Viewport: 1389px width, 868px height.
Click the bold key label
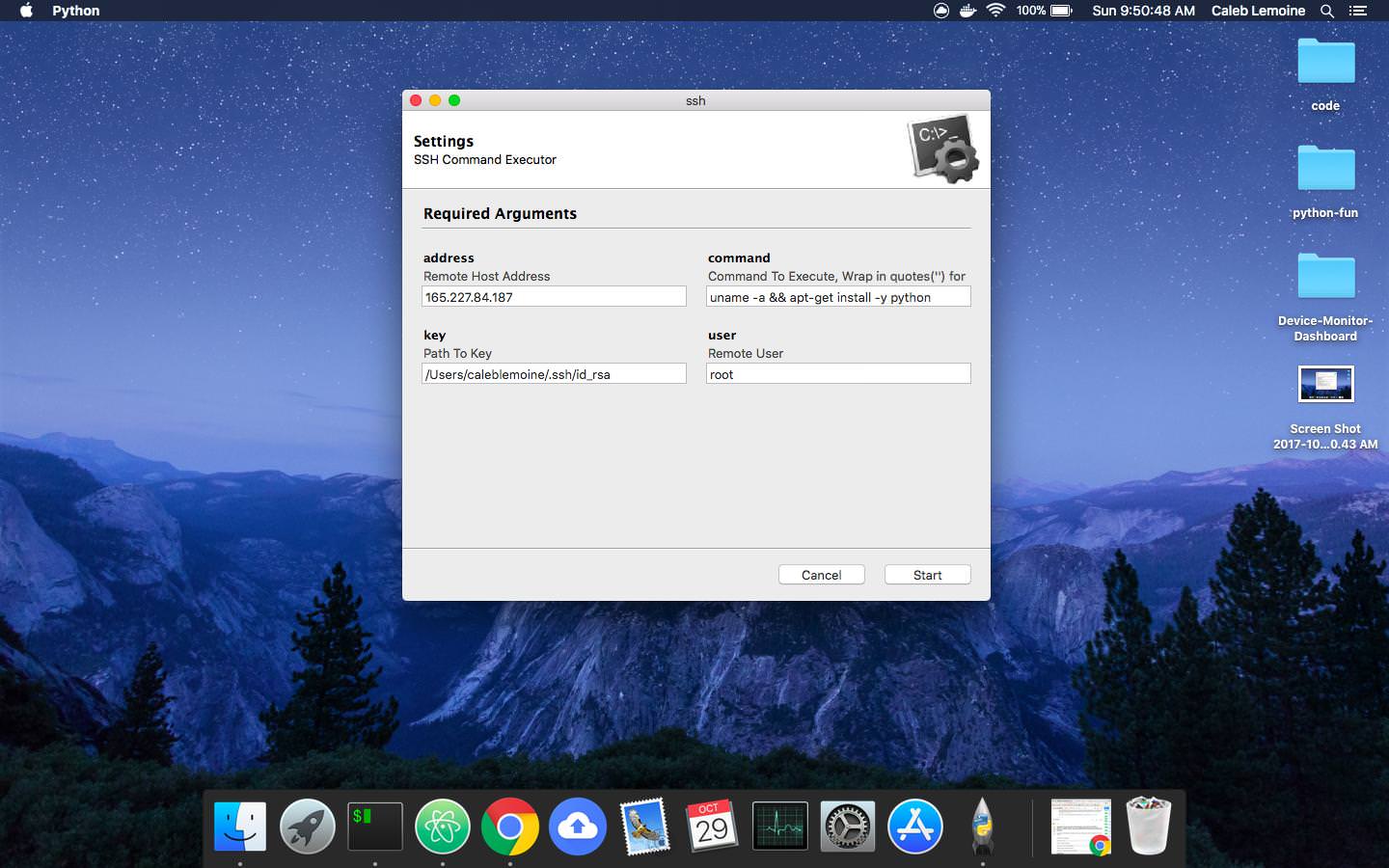click(x=434, y=335)
